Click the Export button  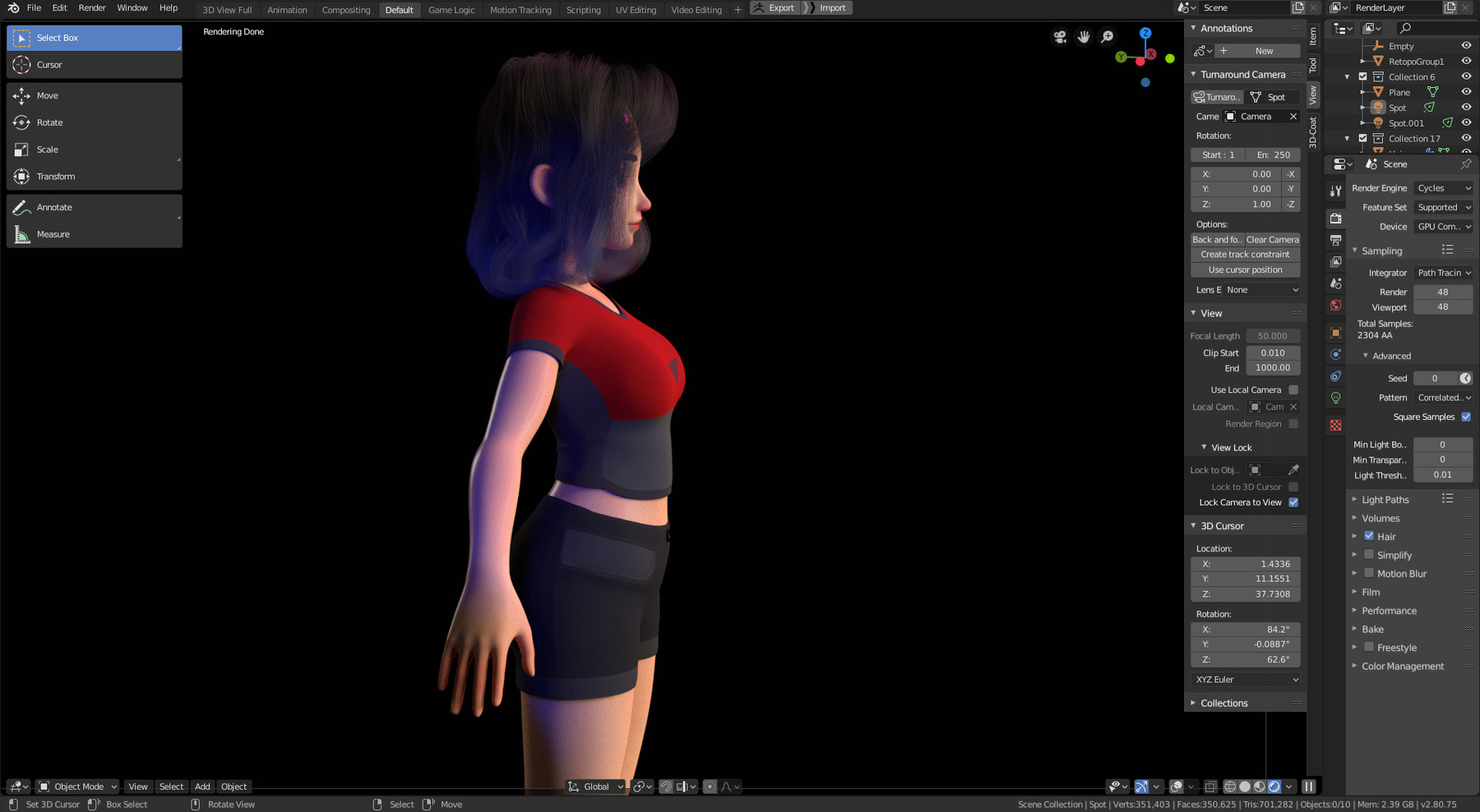tap(775, 8)
